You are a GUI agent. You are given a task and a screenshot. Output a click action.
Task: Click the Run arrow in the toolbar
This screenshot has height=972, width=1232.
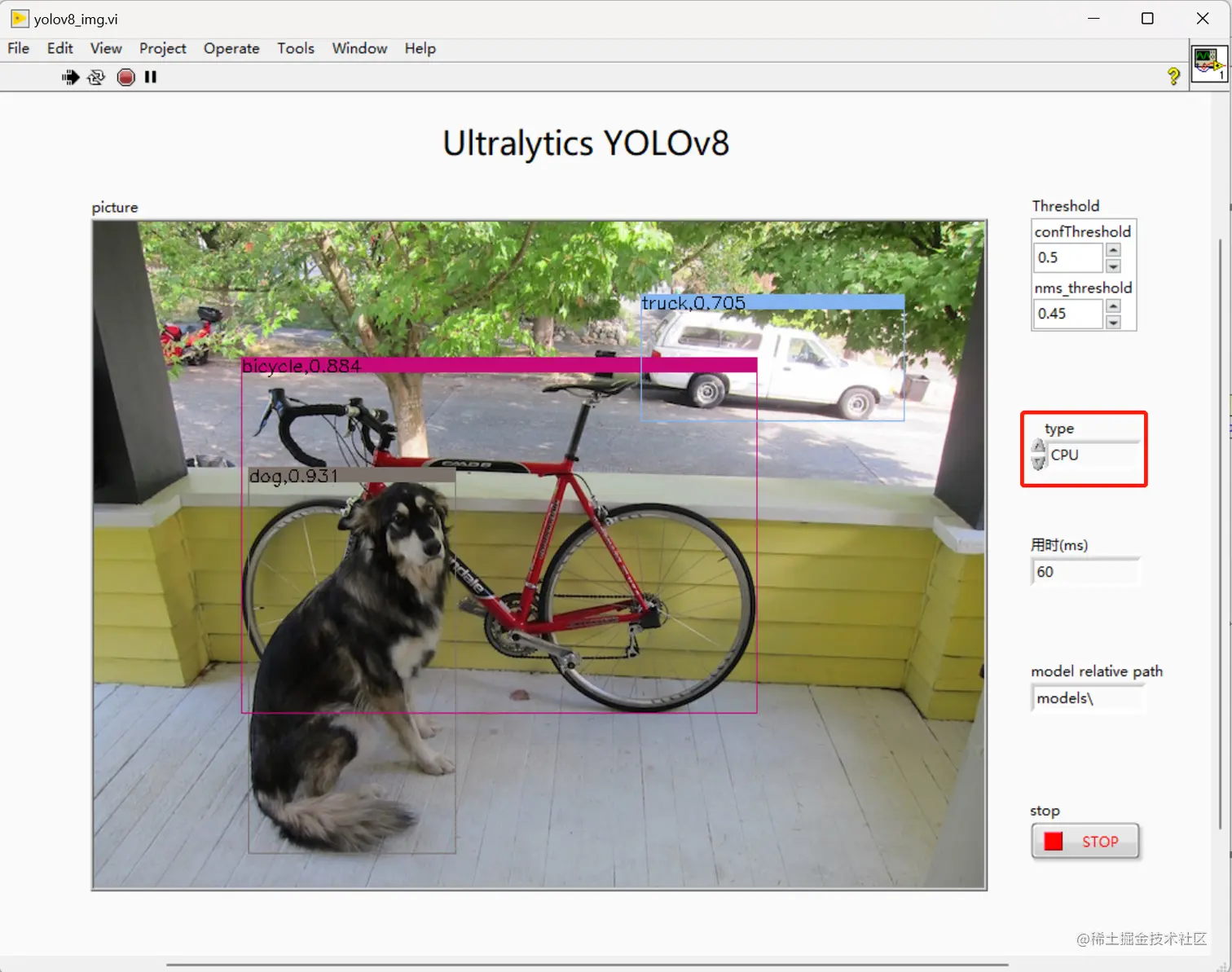(70, 77)
